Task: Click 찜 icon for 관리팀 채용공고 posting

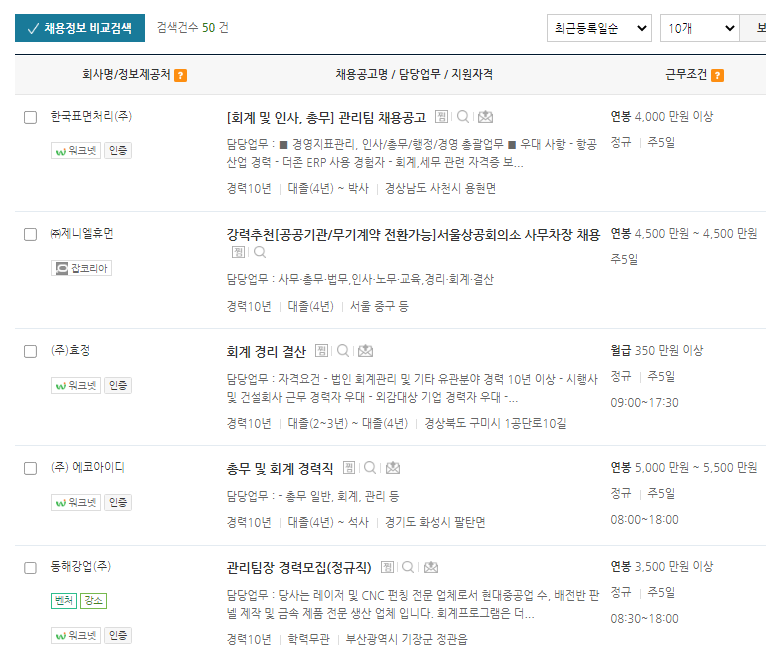Action: tap(441, 116)
